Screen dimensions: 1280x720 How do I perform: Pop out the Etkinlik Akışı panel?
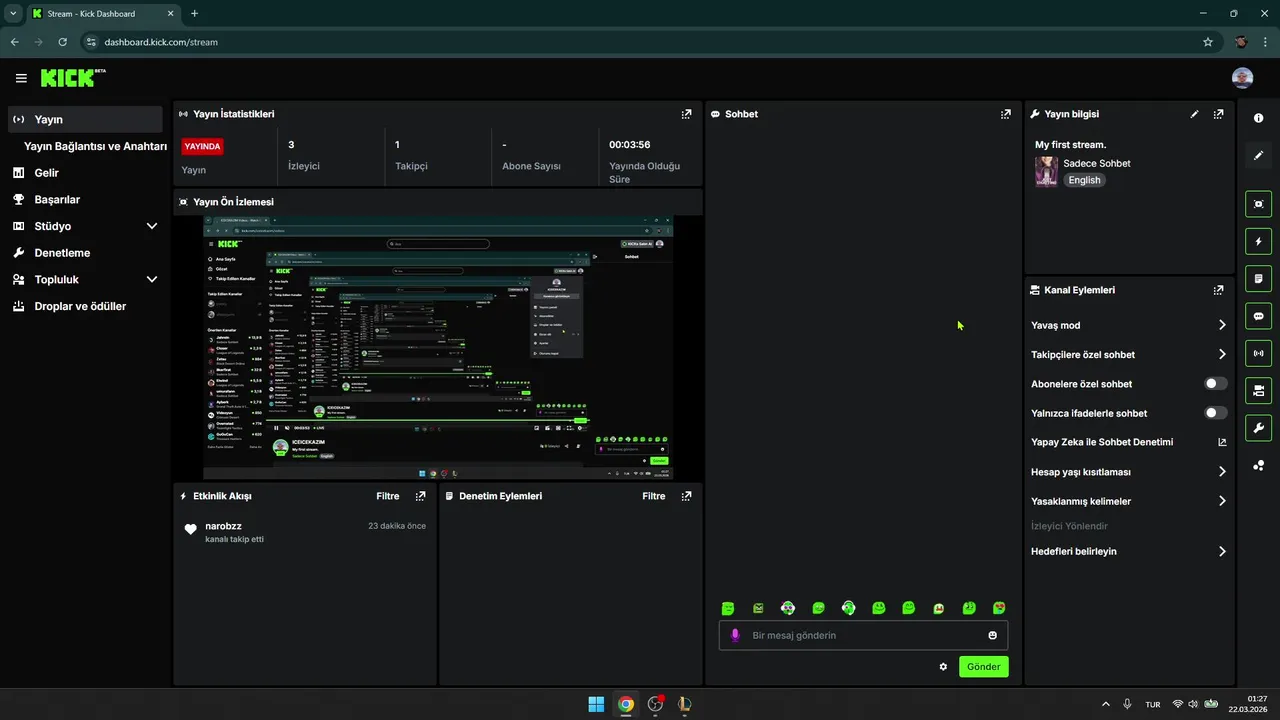(420, 496)
